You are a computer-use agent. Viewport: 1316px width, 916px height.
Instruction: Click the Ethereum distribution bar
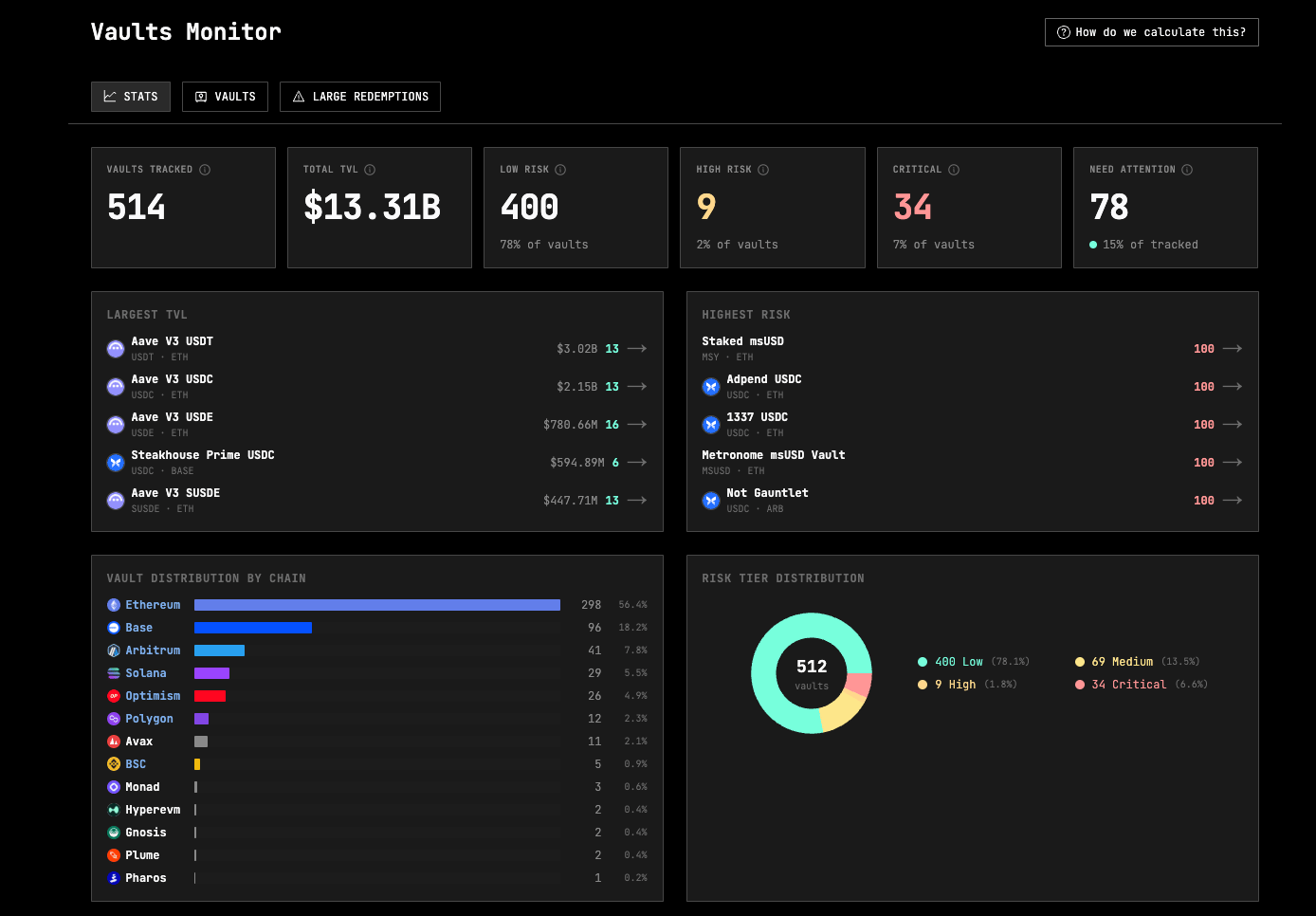(x=377, y=605)
